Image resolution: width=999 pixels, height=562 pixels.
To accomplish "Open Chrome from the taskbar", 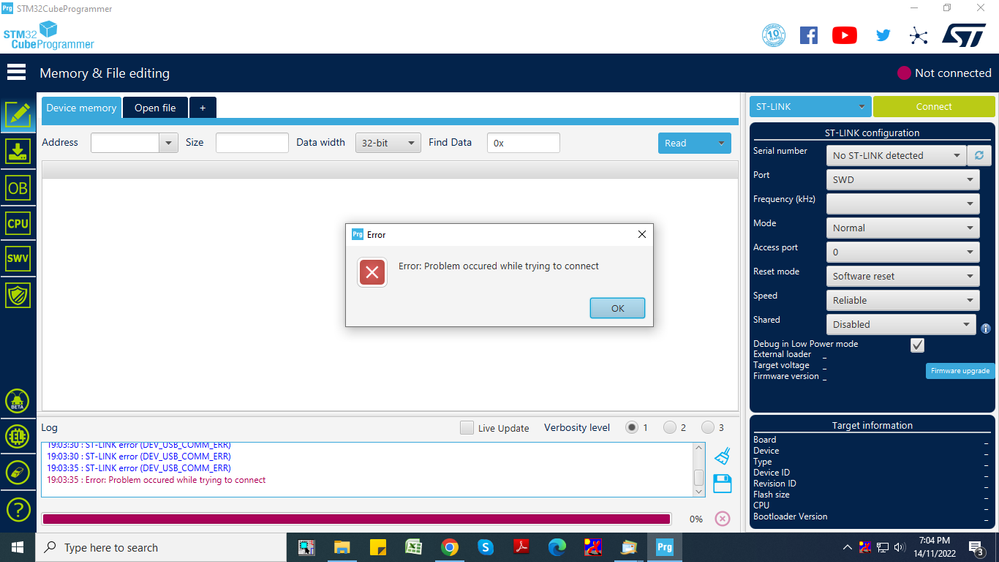I will click(x=450, y=547).
